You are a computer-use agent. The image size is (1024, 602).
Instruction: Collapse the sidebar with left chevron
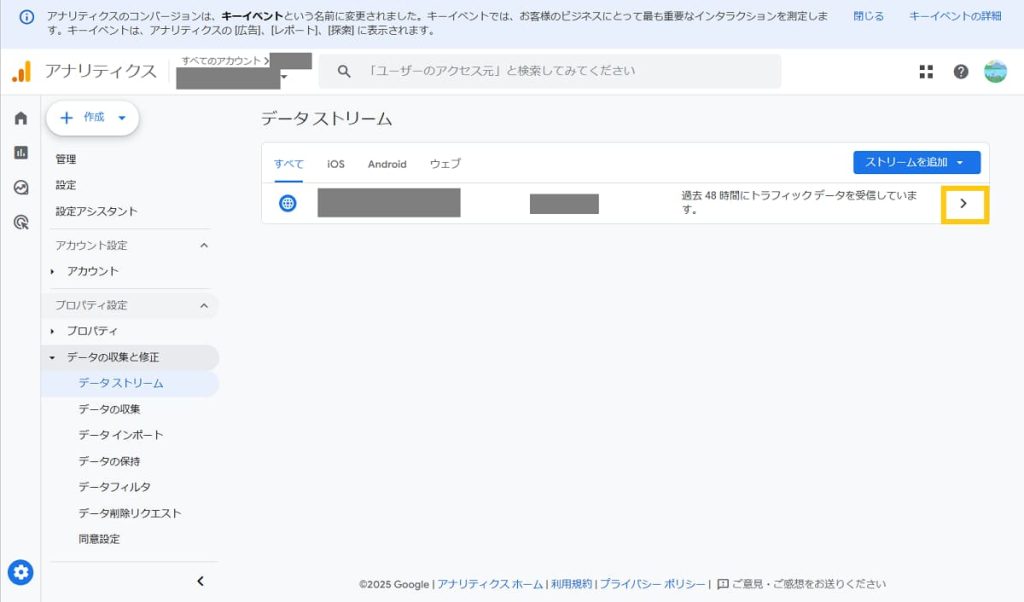pos(200,581)
